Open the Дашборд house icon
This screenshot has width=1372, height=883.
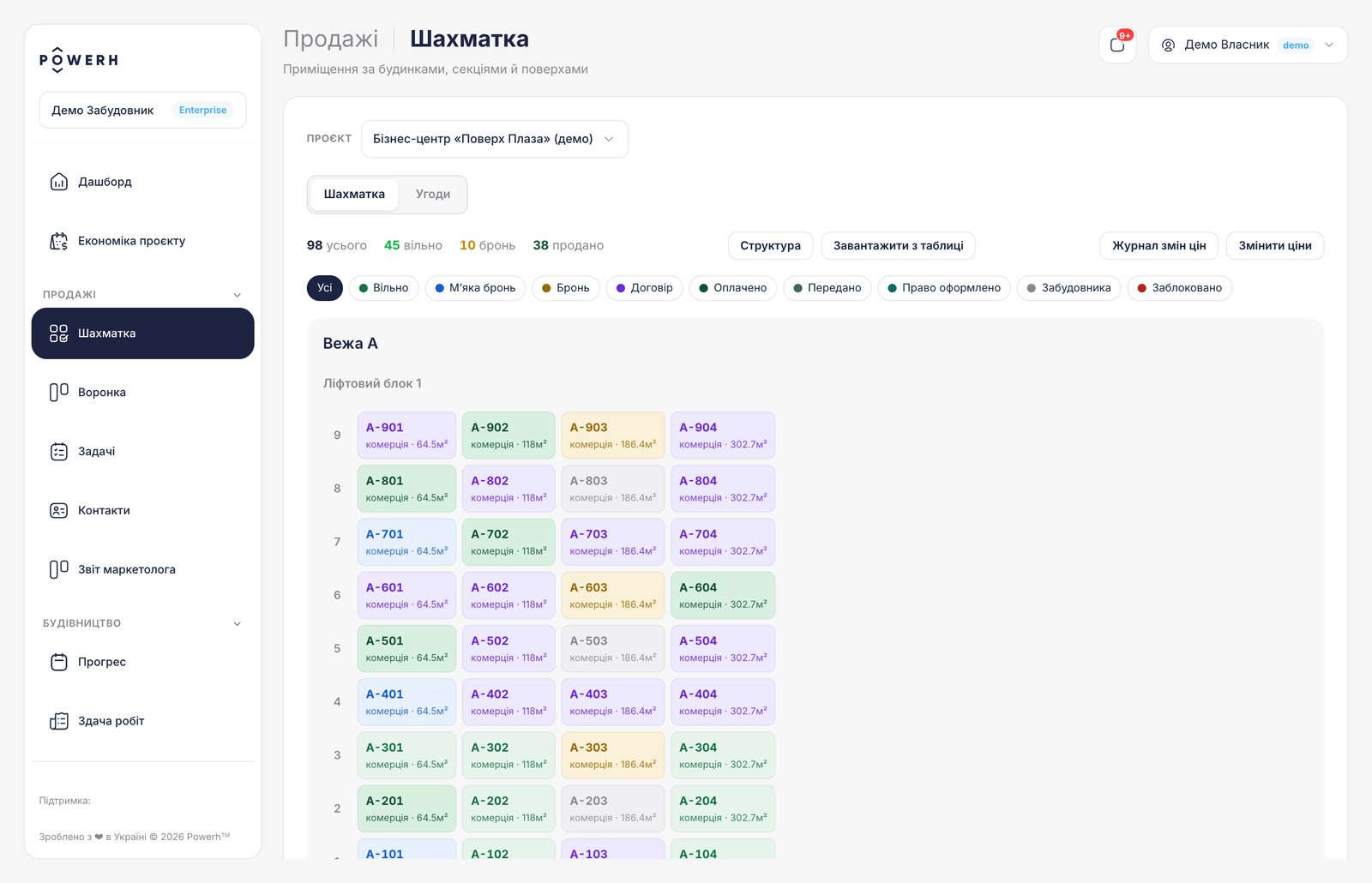[59, 182]
